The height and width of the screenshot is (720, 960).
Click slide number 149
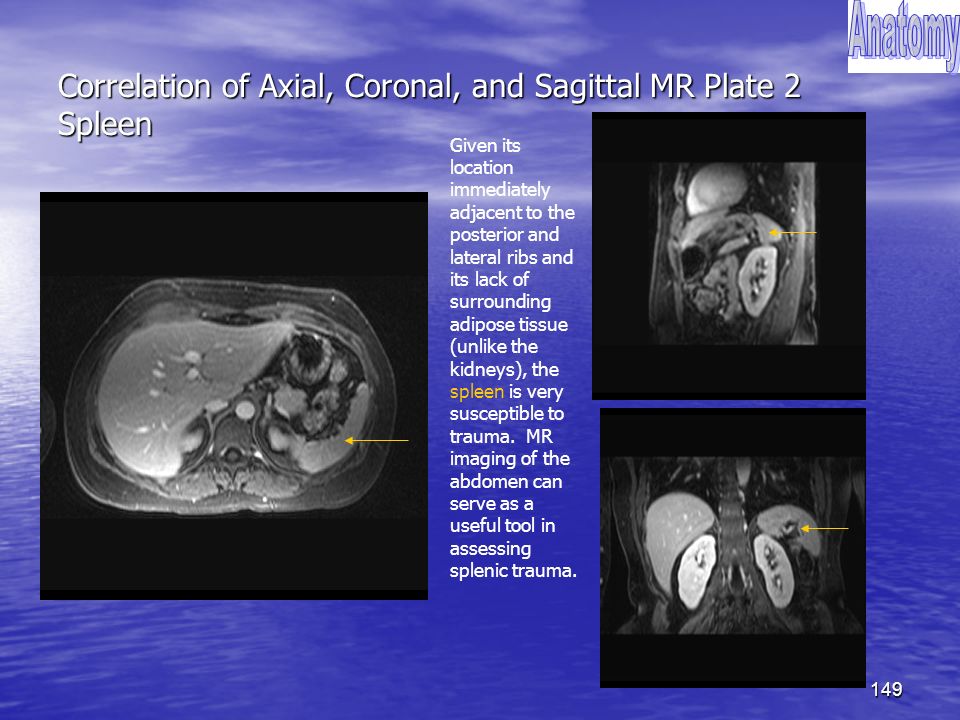pos(886,689)
